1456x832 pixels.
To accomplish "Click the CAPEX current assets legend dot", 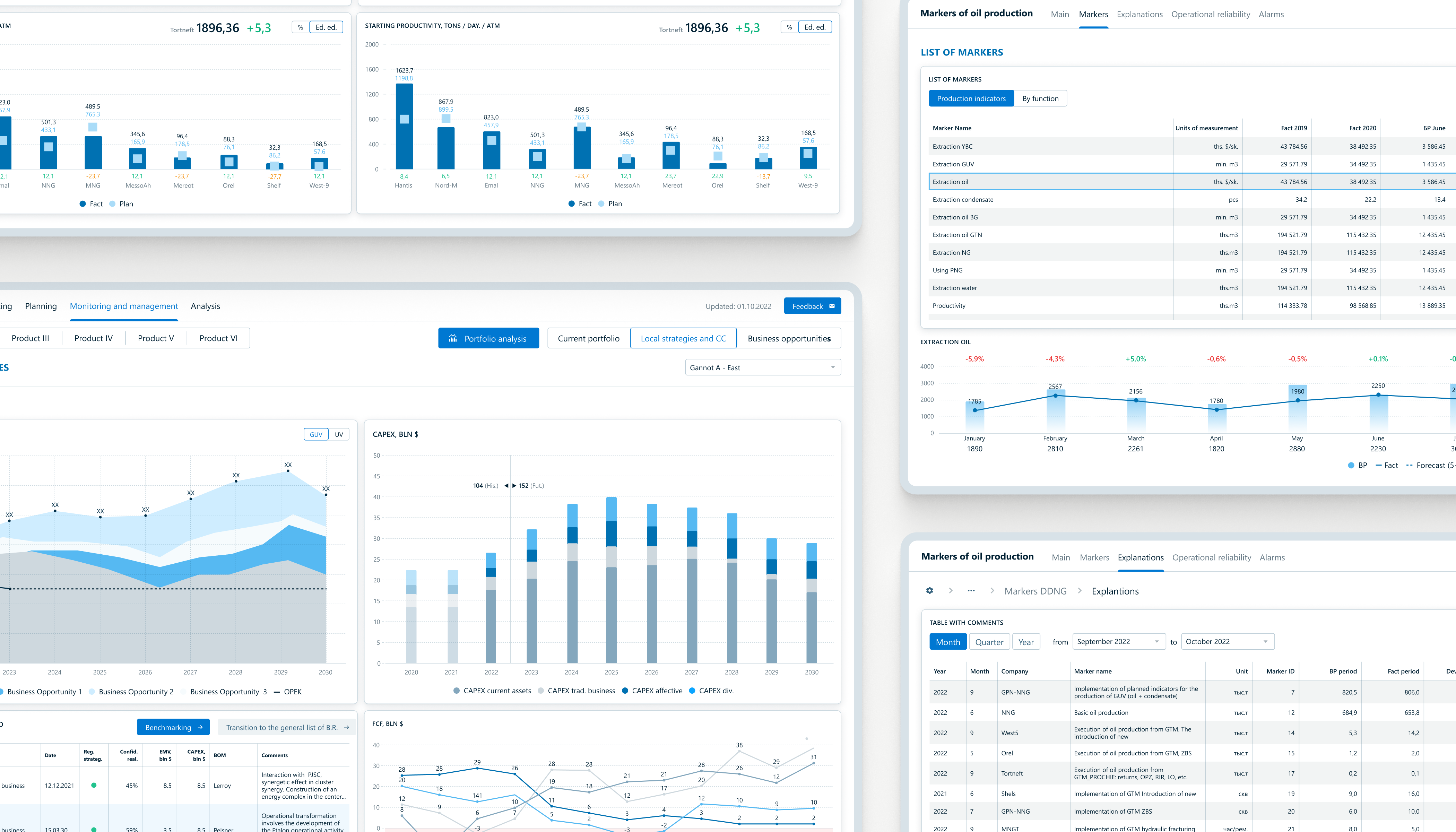I will click(x=457, y=690).
